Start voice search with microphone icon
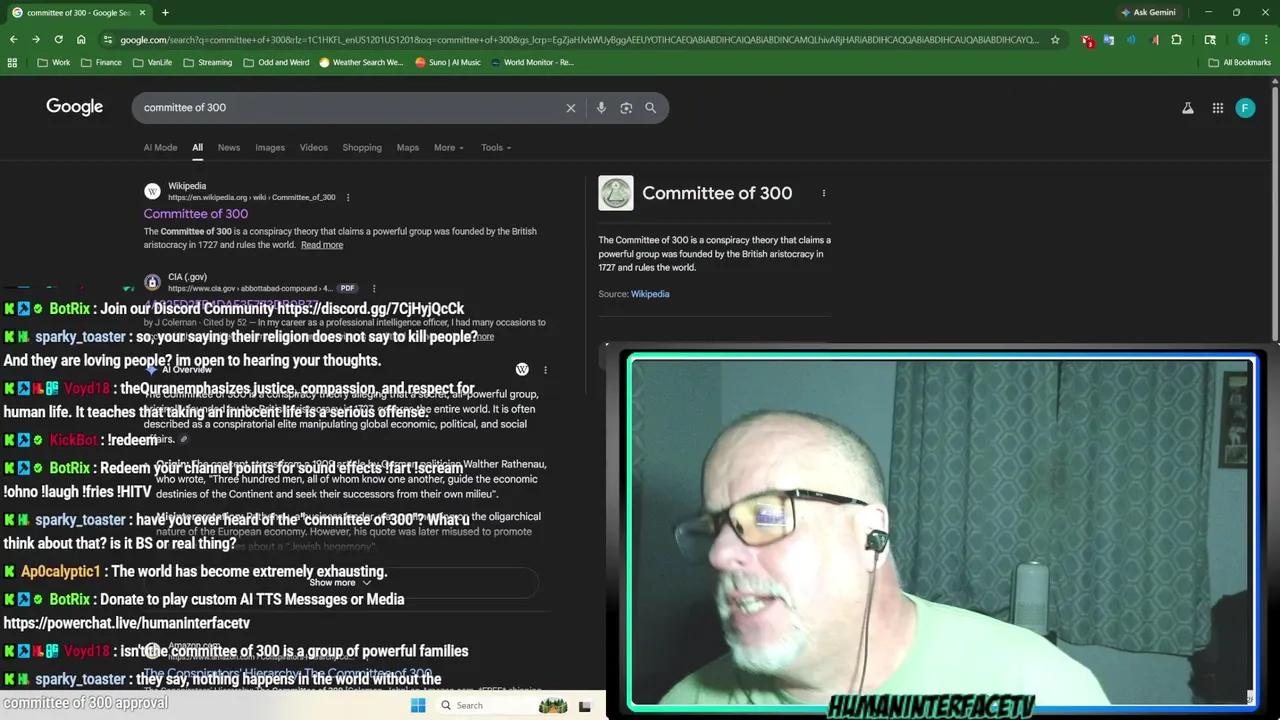The image size is (1280, 720). click(x=601, y=108)
